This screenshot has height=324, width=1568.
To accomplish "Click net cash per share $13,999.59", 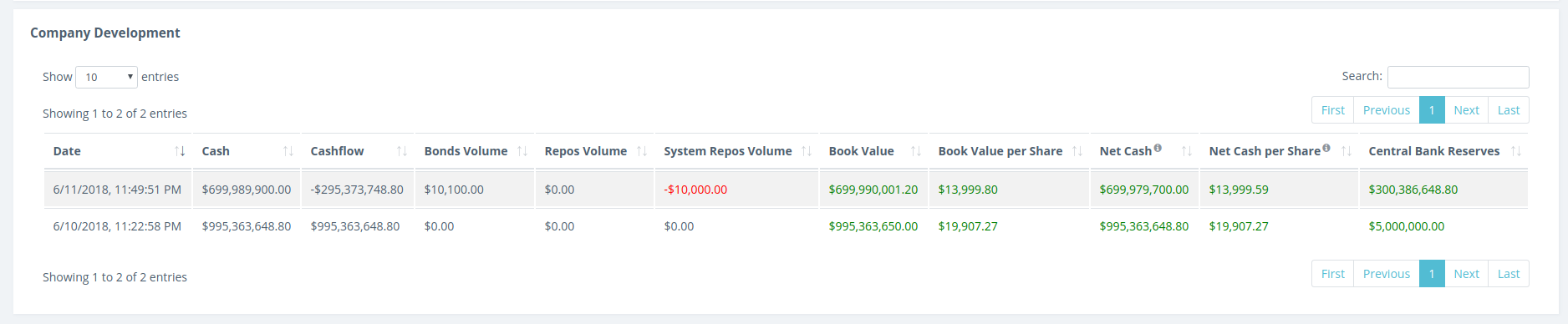I will coord(1239,190).
